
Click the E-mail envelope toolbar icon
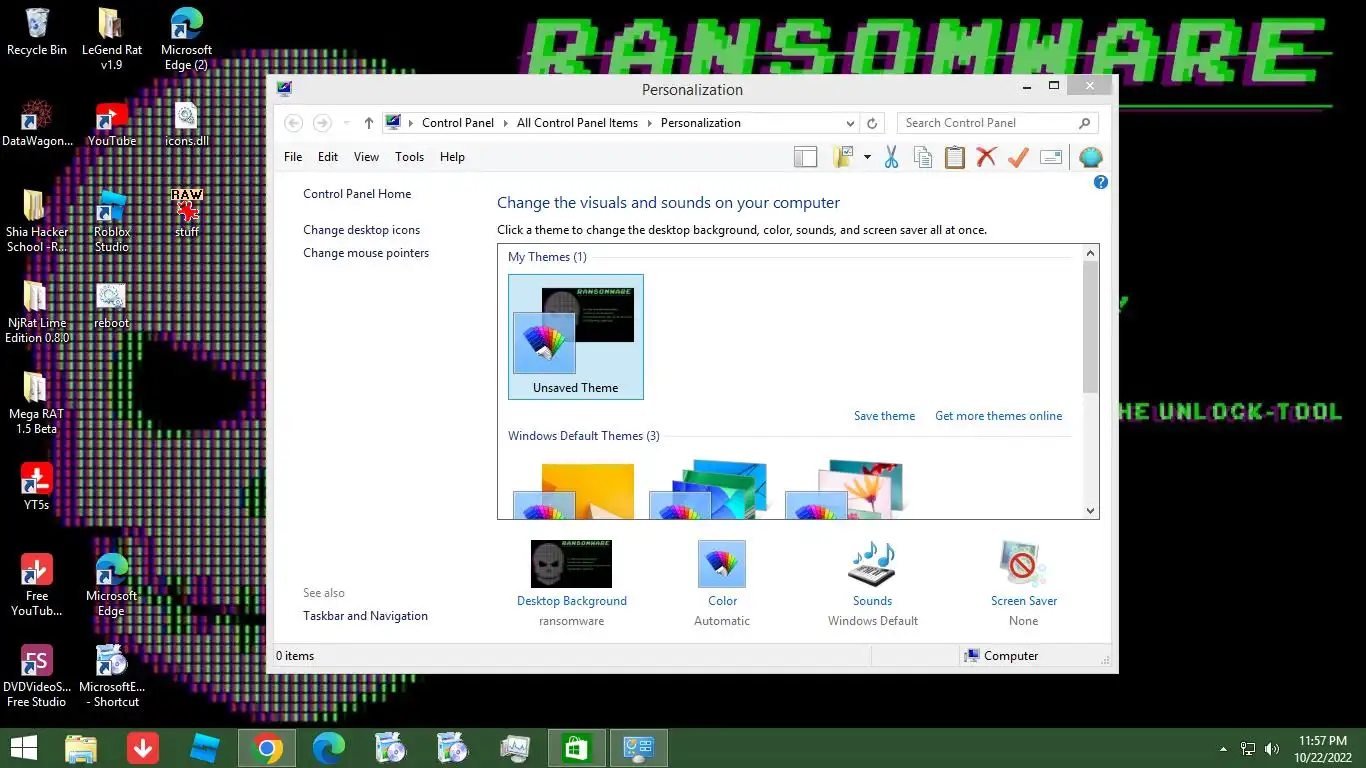tap(1050, 157)
